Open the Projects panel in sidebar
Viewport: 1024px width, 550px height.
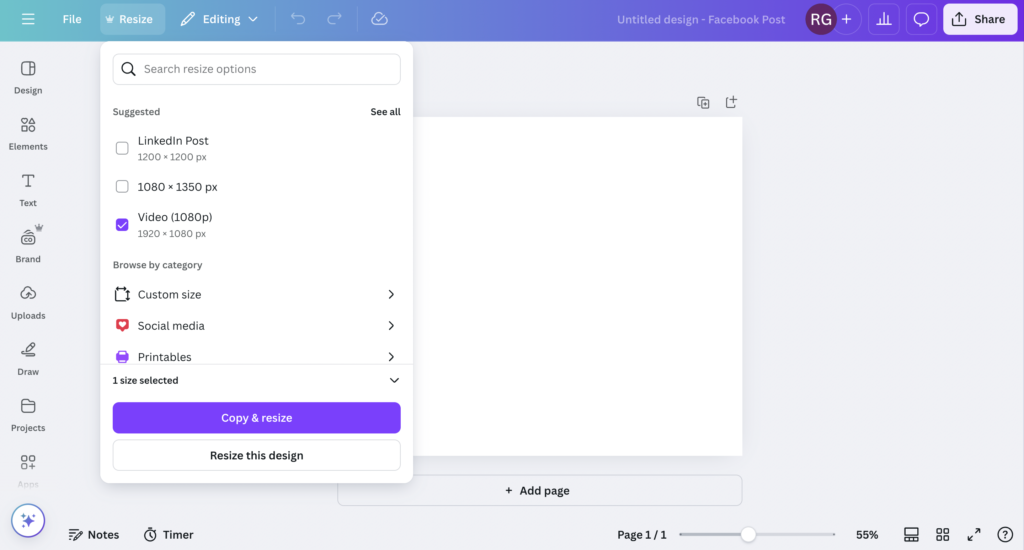click(27, 415)
